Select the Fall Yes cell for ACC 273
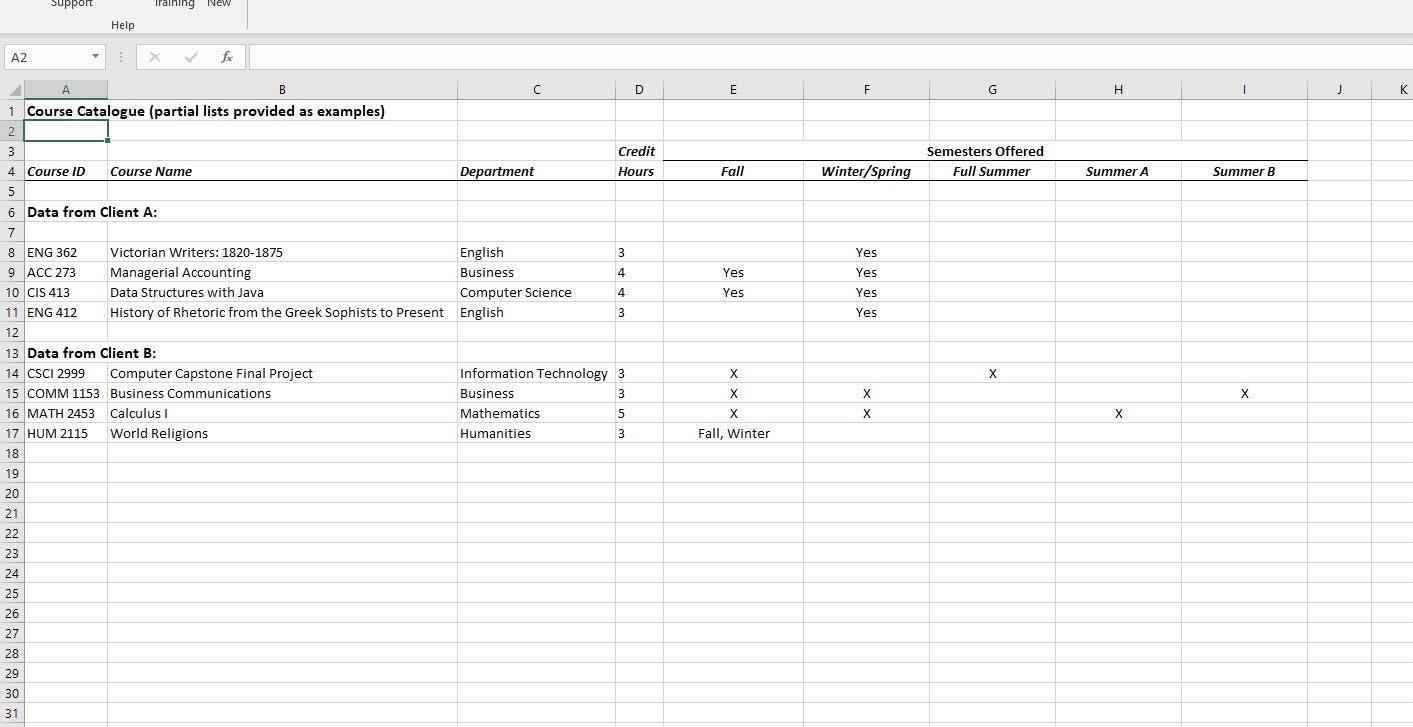 [733, 272]
